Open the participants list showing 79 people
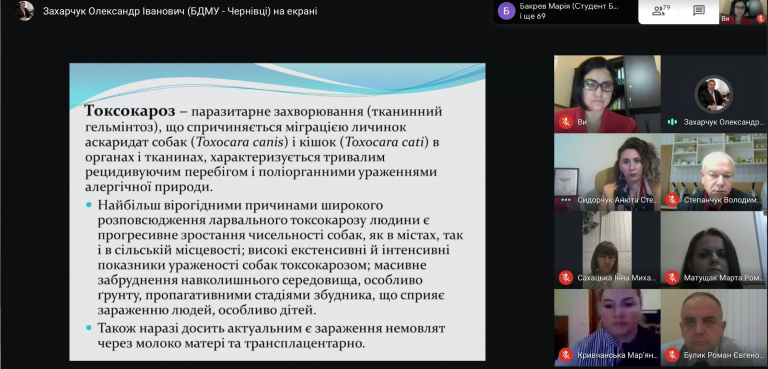The image size is (768, 369). (x=660, y=10)
